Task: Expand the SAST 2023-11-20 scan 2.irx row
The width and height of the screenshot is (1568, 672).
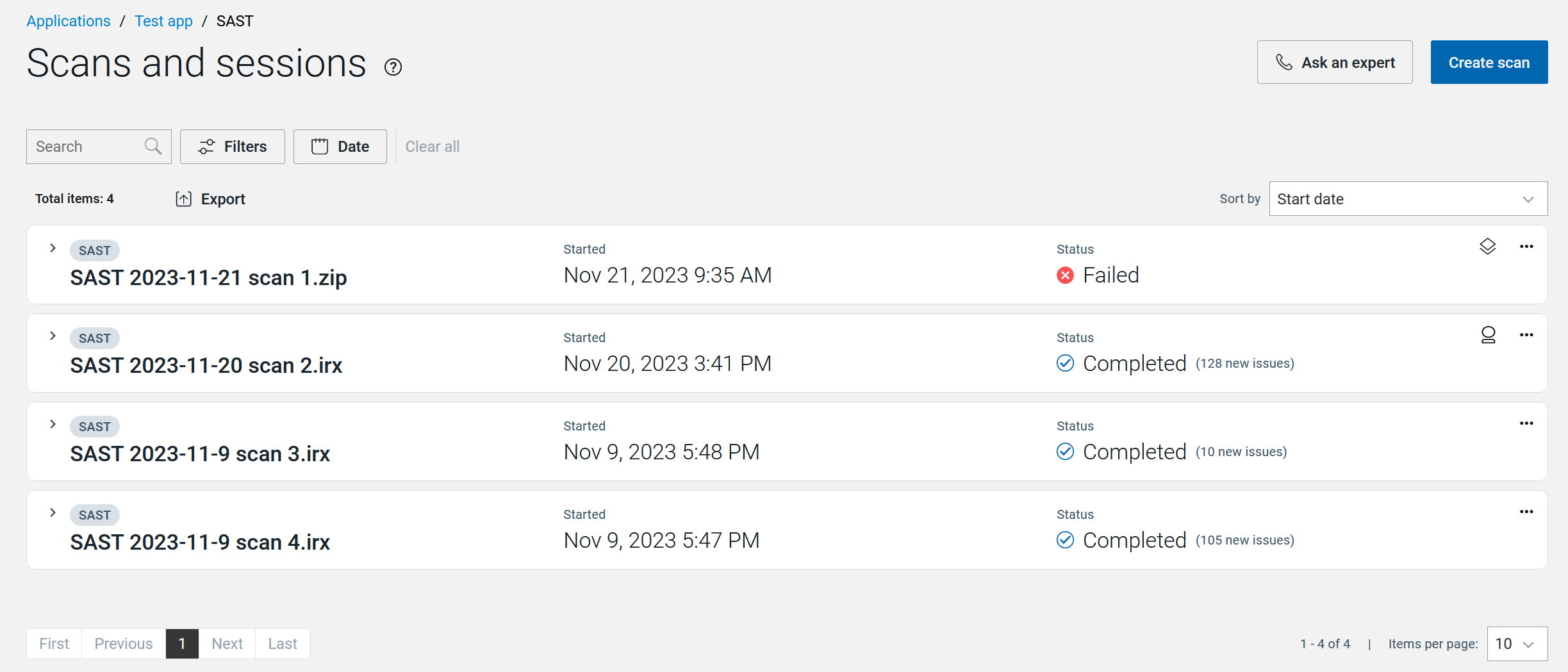Action: [53, 336]
